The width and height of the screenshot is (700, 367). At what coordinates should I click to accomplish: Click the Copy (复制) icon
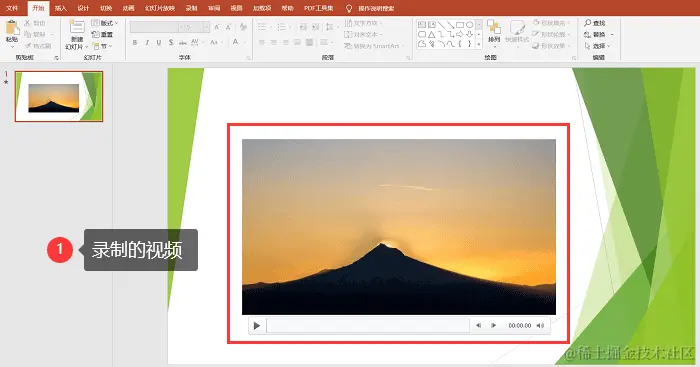click(28, 34)
